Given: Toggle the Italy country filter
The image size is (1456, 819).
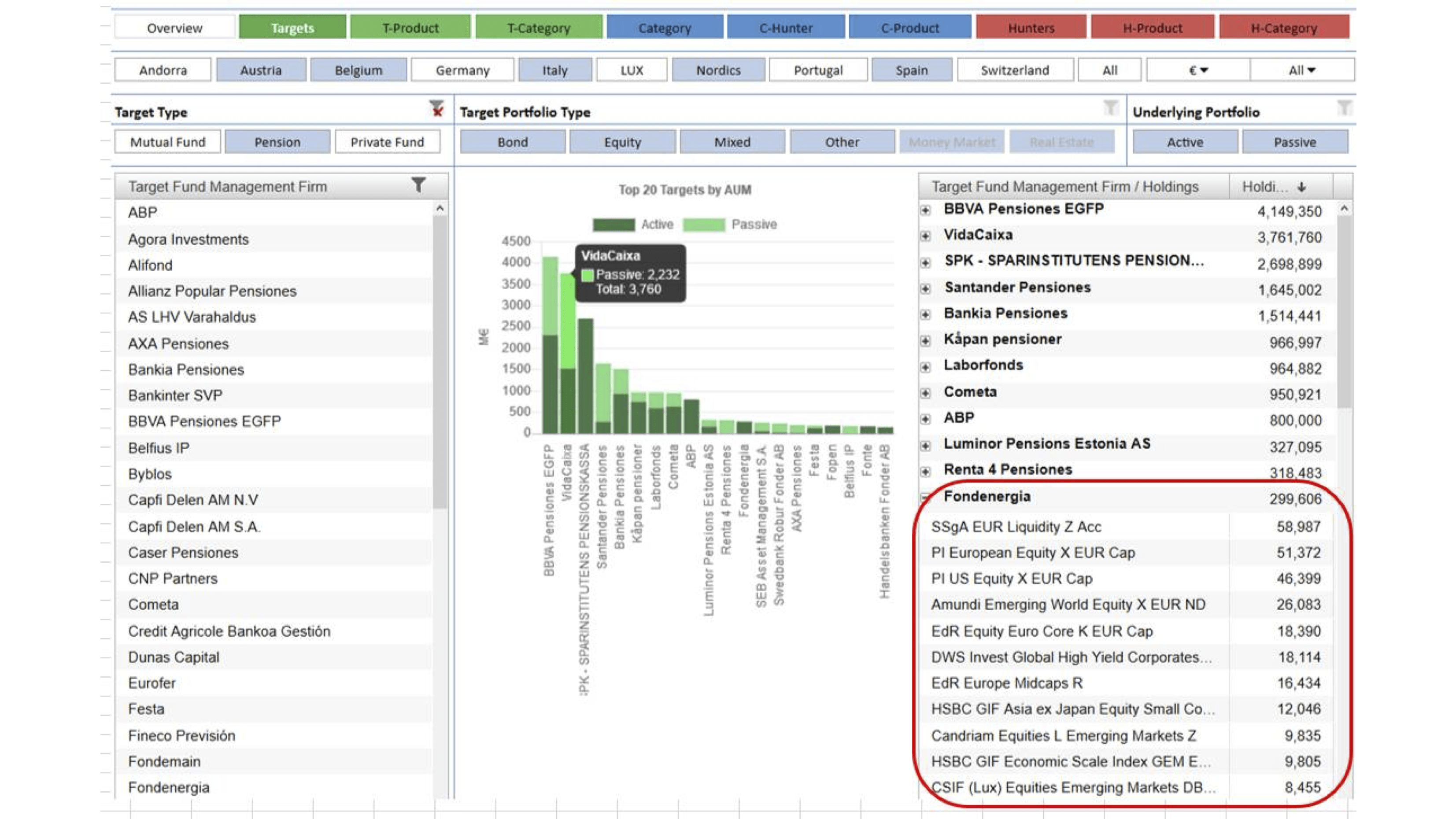Looking at the screenshot, I should [x=555, y=70].
